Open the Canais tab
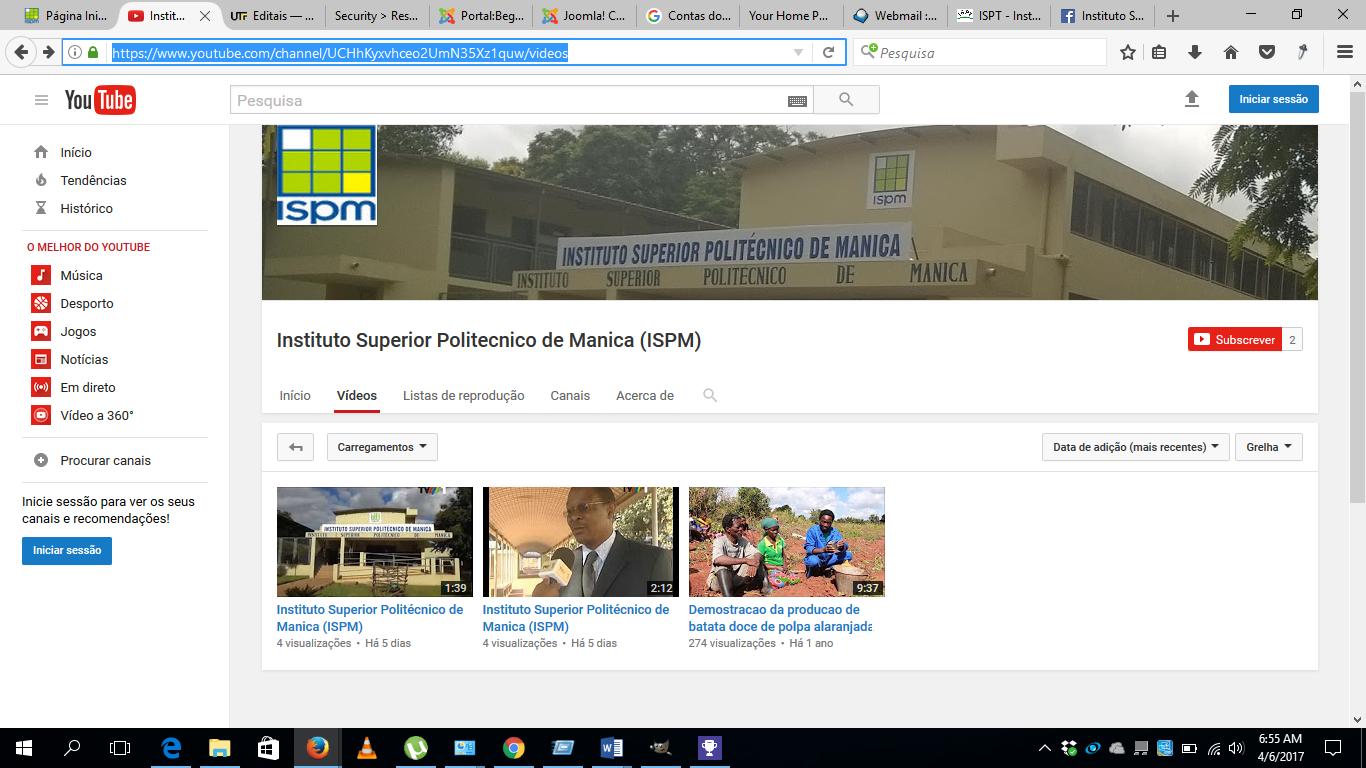 [570, 396]
